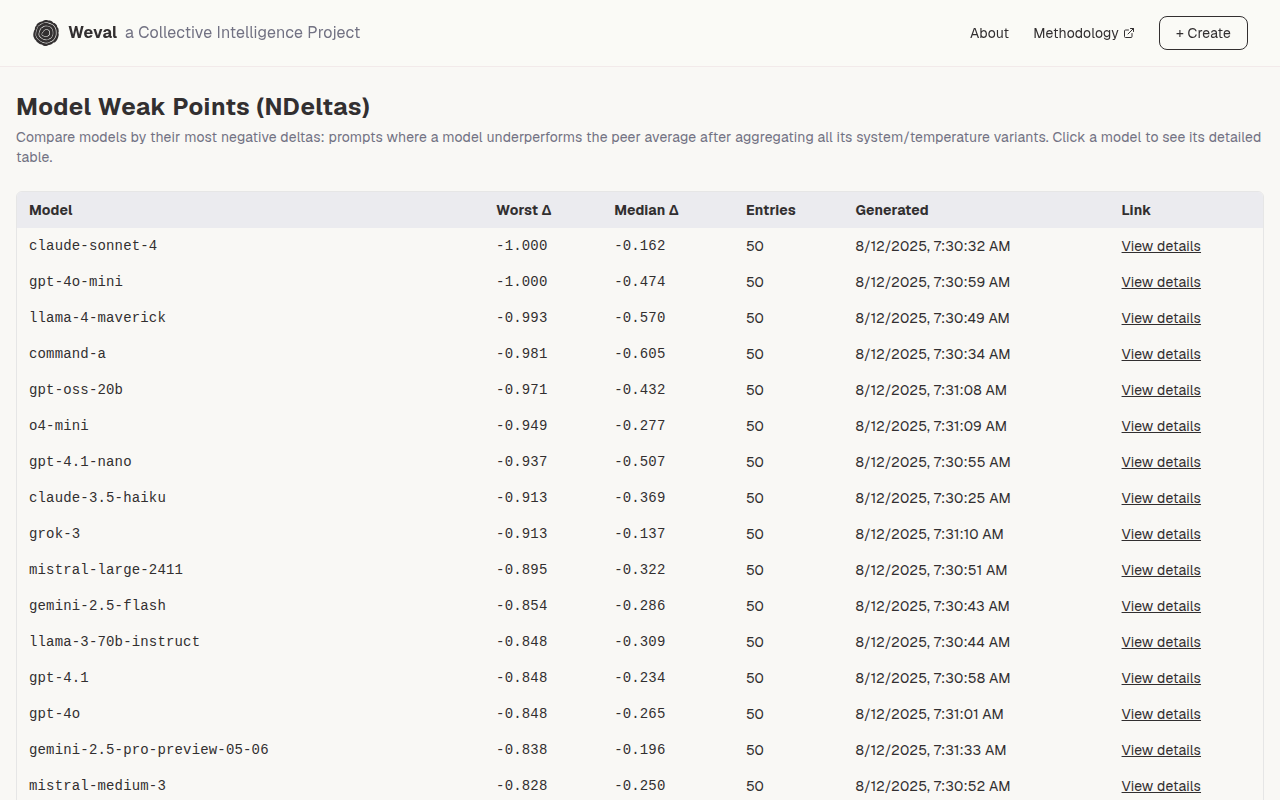The width and height of the screenshot is (1280, 800).
Task: View details for claude-sonnet-4
Action: click(1161, 246)
